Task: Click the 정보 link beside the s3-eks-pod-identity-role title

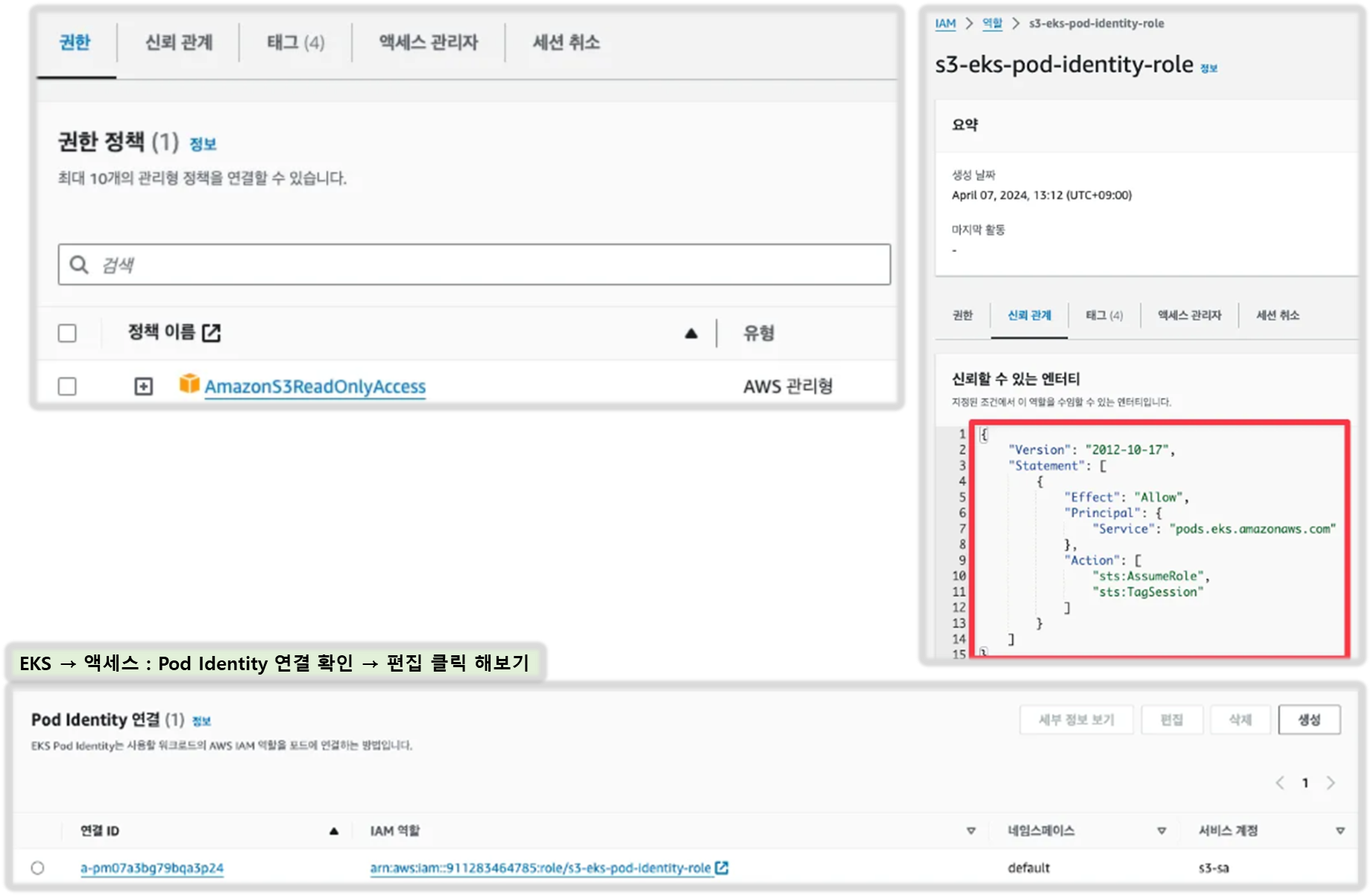Action: click(x=1208, y=68)
